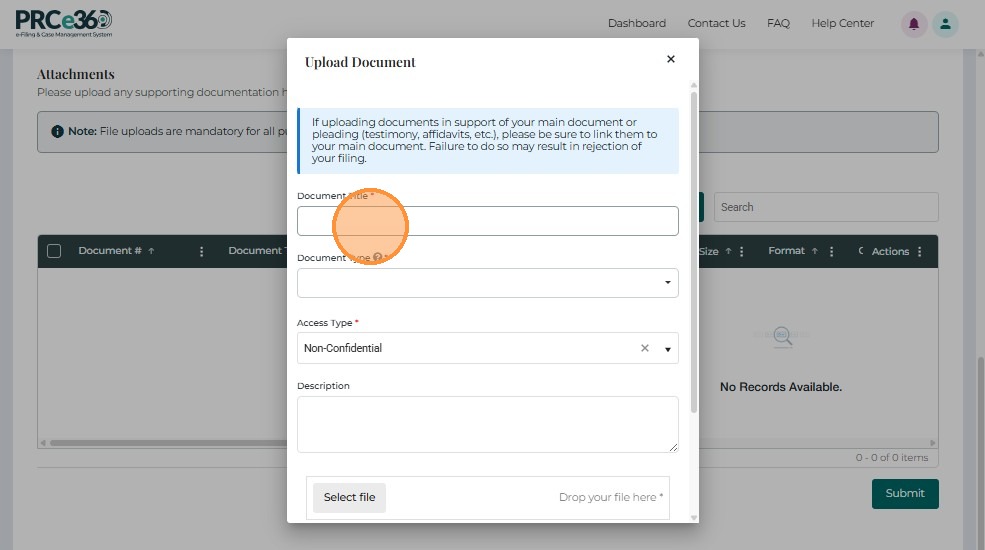Open the FAQ page
985x550 pixels.
778,23
